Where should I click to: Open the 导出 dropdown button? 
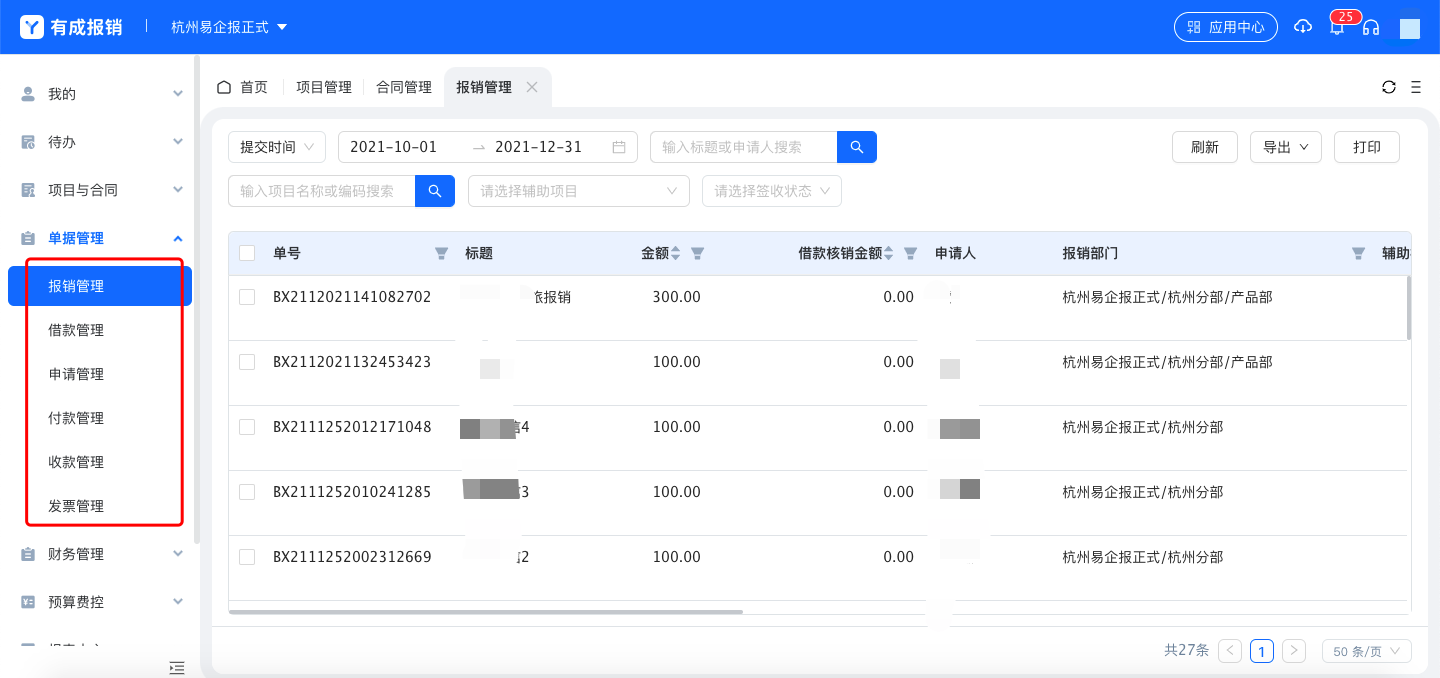[x=1286, y=147]
